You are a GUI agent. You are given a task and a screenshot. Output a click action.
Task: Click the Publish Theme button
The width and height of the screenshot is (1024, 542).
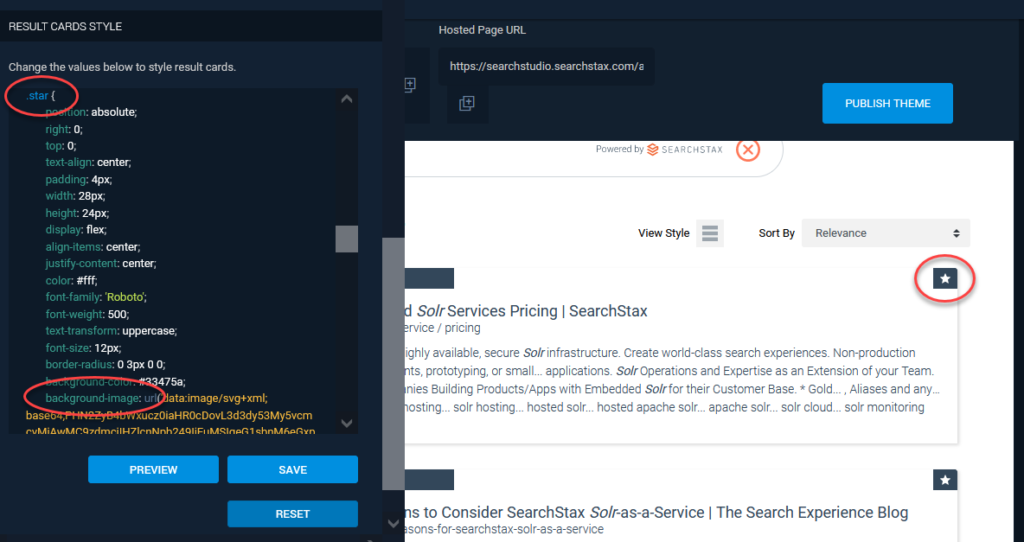point(887,103)
